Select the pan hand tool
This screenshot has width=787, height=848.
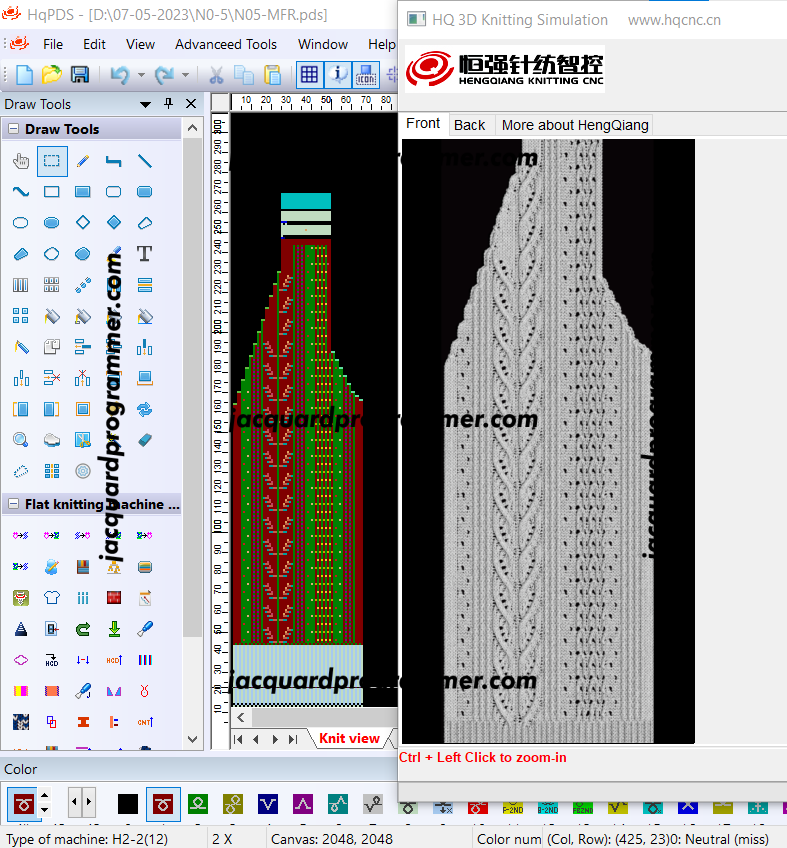(21, 161)
